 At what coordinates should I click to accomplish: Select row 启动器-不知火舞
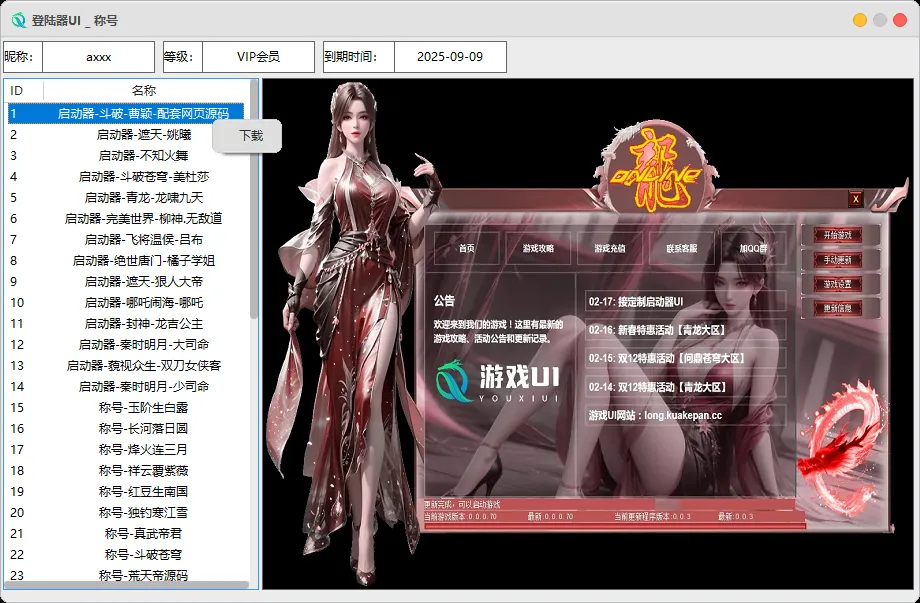point(126,155)
